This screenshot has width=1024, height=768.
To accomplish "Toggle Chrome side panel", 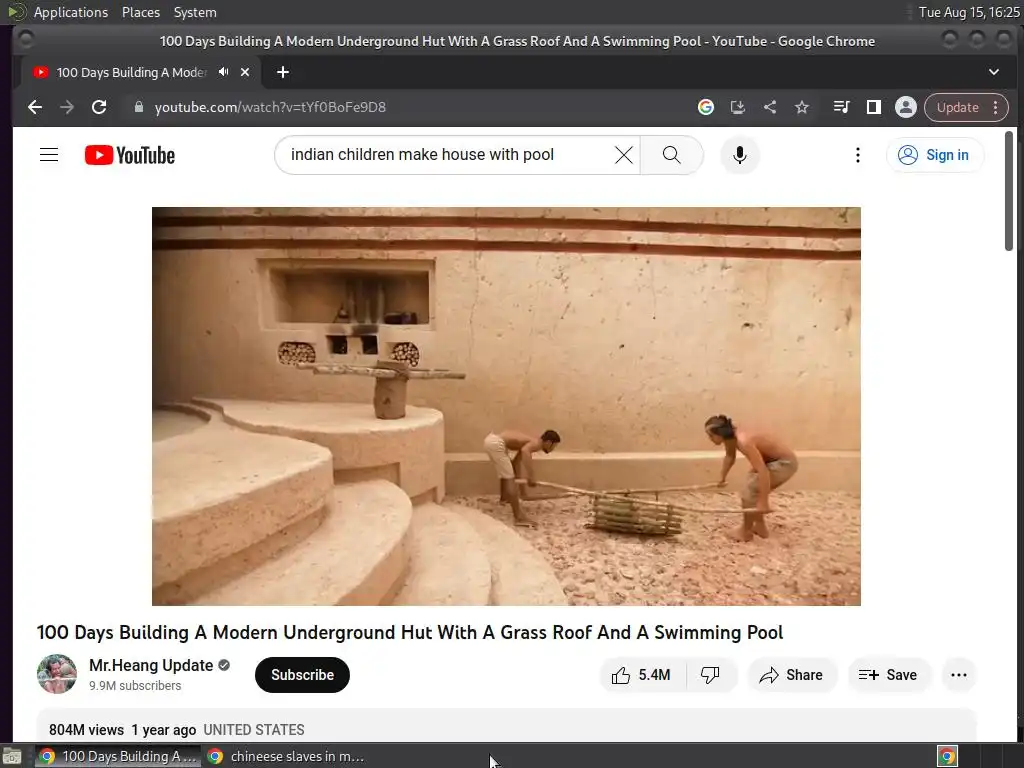I will pos(874,107).
